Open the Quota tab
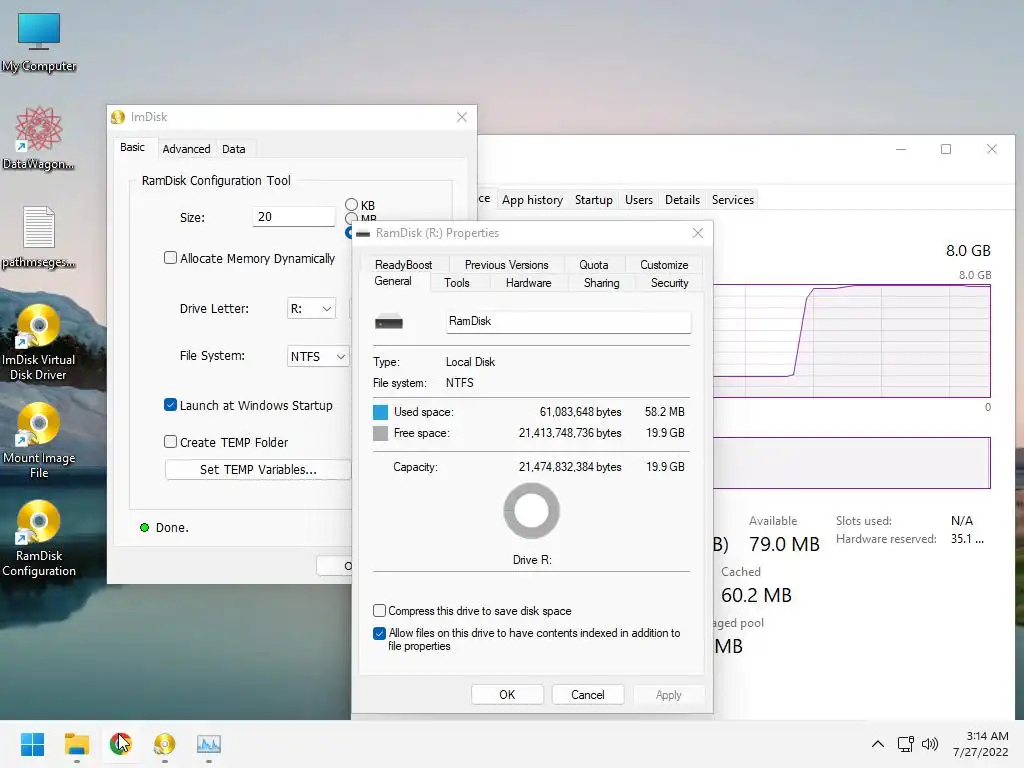Screen dimensions: 1024x768 pos(593,264)
